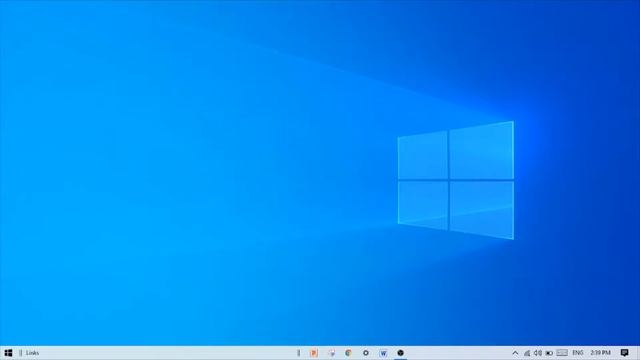The width and height of the screenshot is (640, 360).
Task: Check battery status in system tray
Action: tap(549, 353)
